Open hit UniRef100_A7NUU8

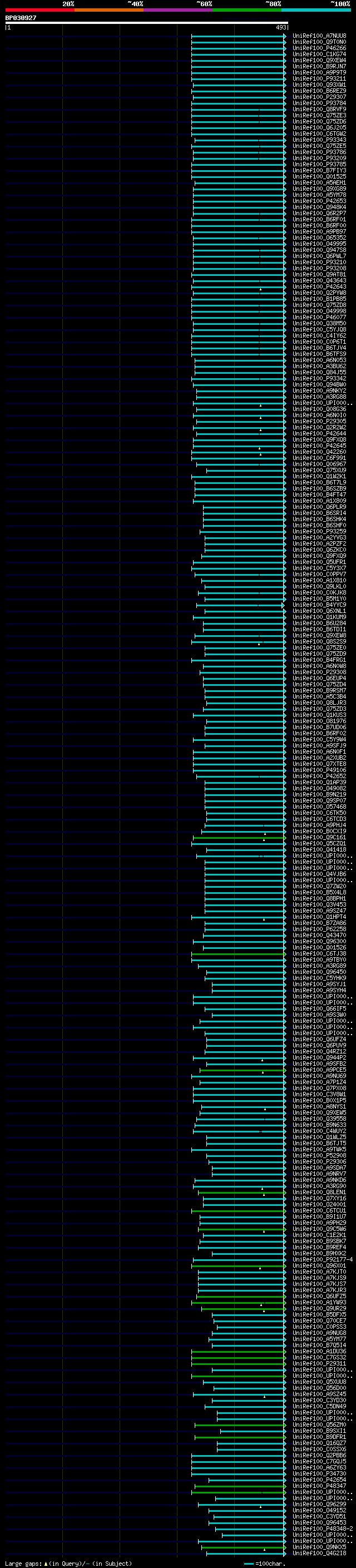pyautogui.click(x=319, y=36)
